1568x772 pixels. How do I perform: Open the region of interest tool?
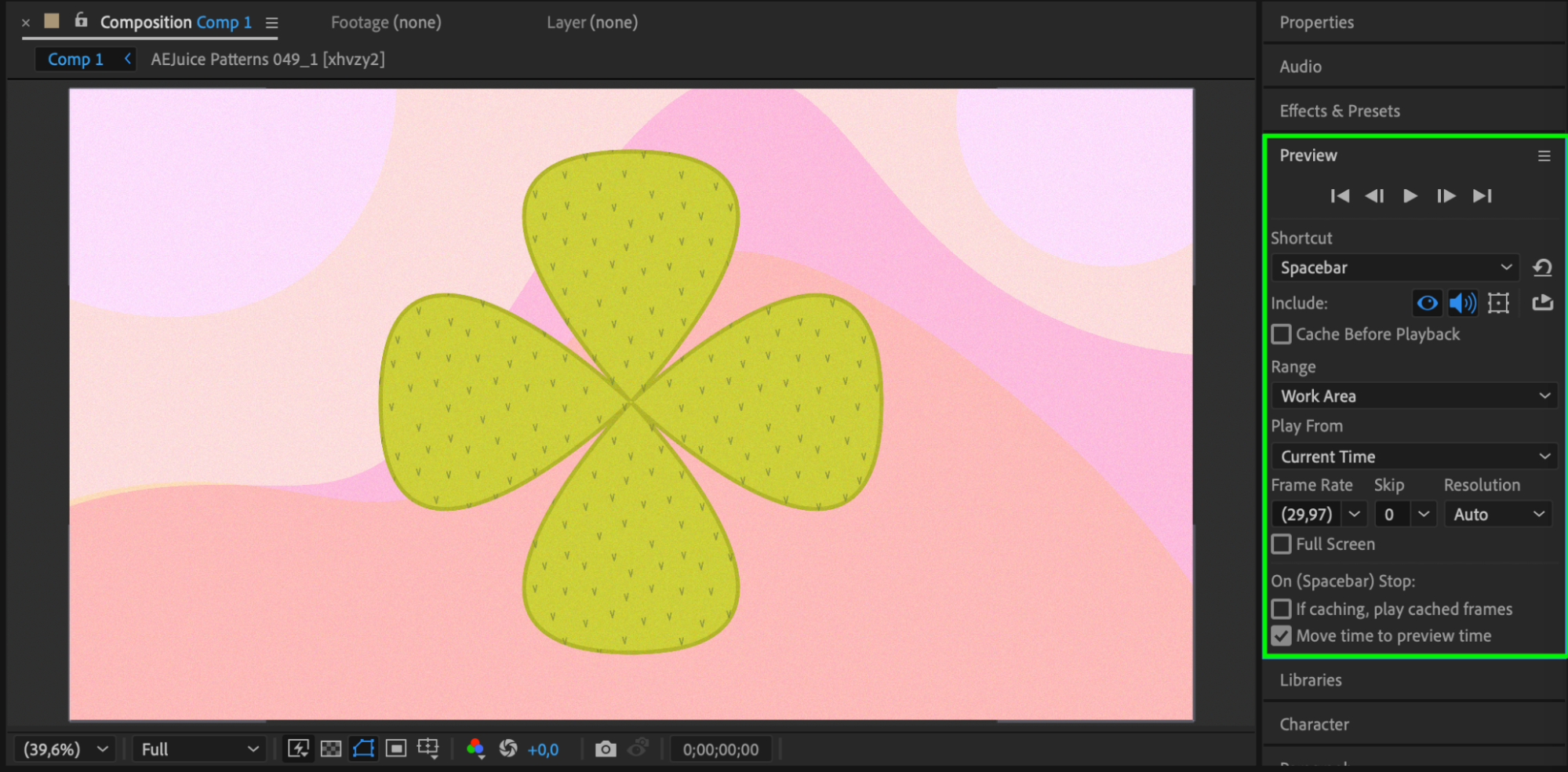pyautogui.click(x=396, y=749)
